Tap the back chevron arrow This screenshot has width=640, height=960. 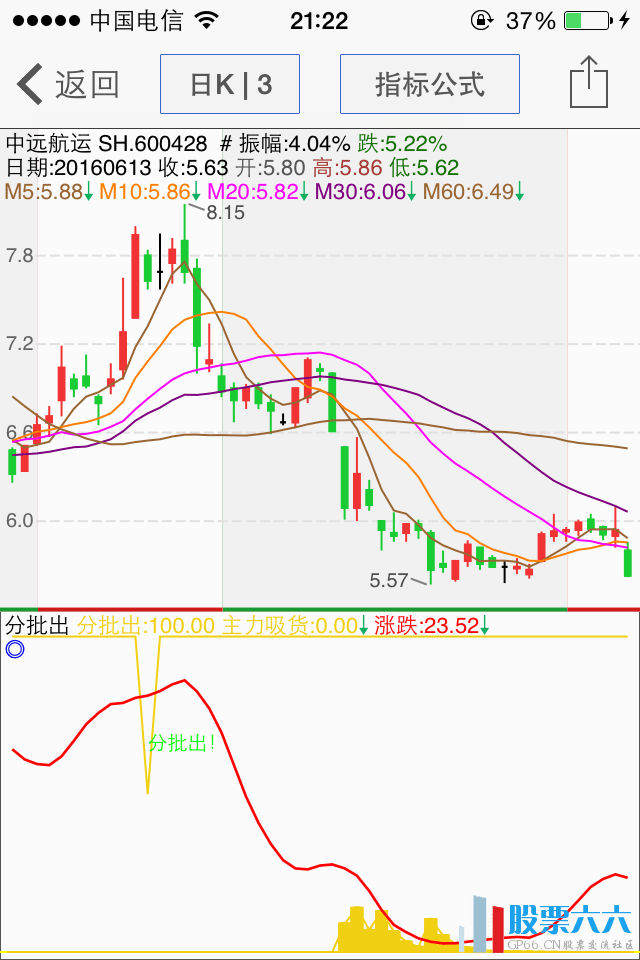[30, 84]
